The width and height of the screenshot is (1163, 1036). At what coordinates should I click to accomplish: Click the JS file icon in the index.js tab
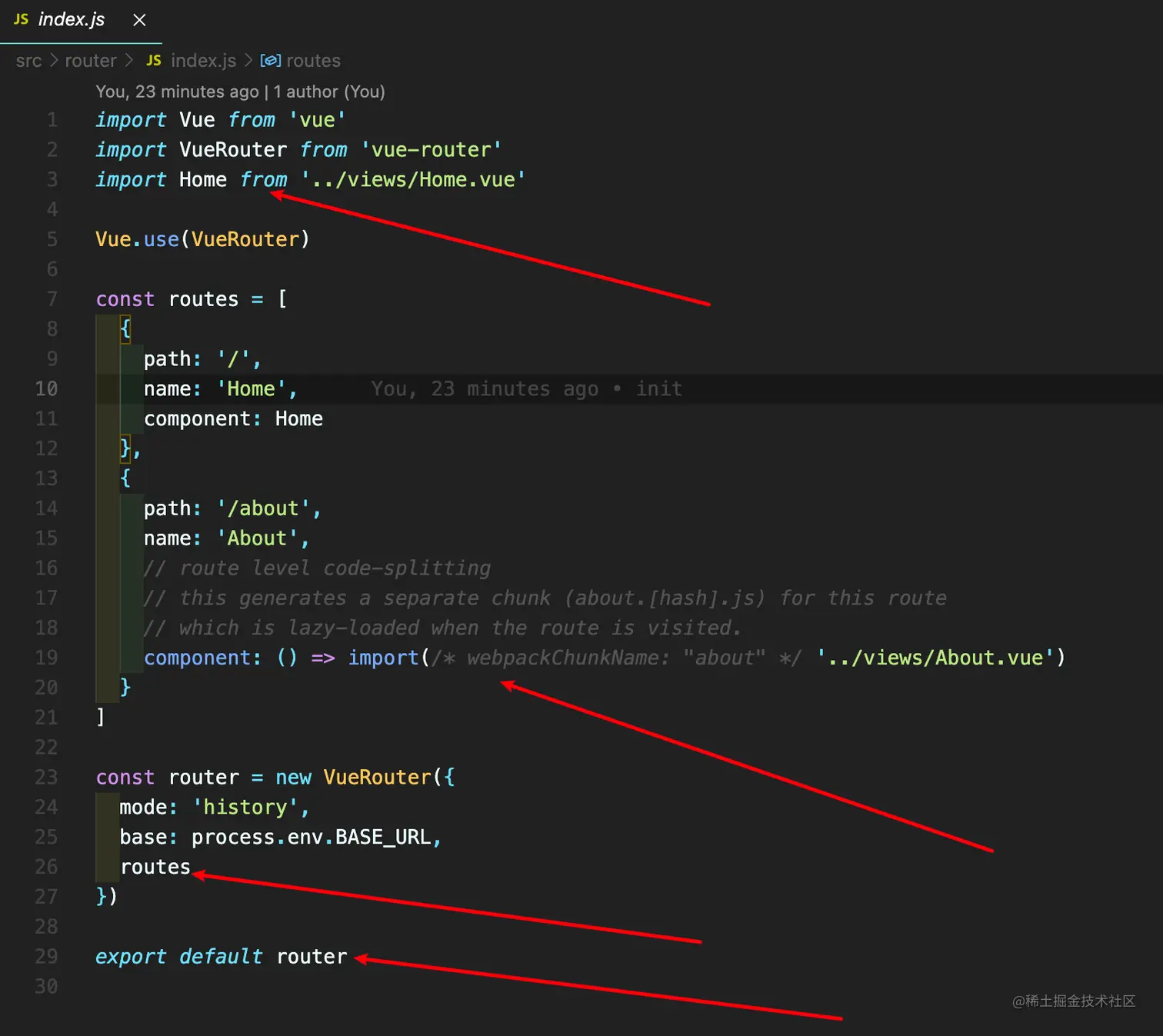coord(22,19)
